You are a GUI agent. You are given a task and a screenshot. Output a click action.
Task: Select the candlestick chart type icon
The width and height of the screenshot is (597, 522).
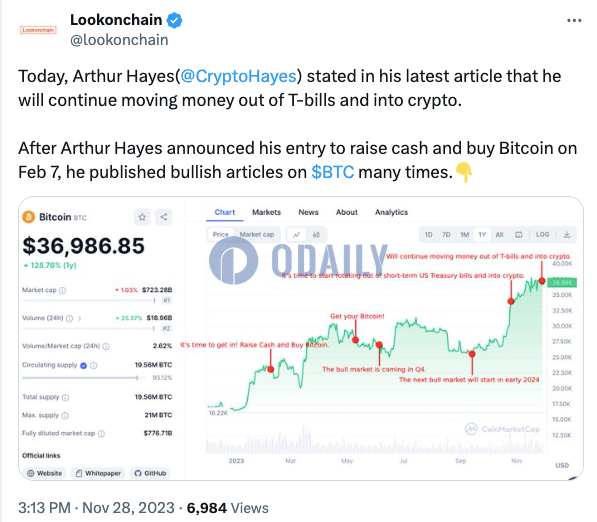[316, 235]
